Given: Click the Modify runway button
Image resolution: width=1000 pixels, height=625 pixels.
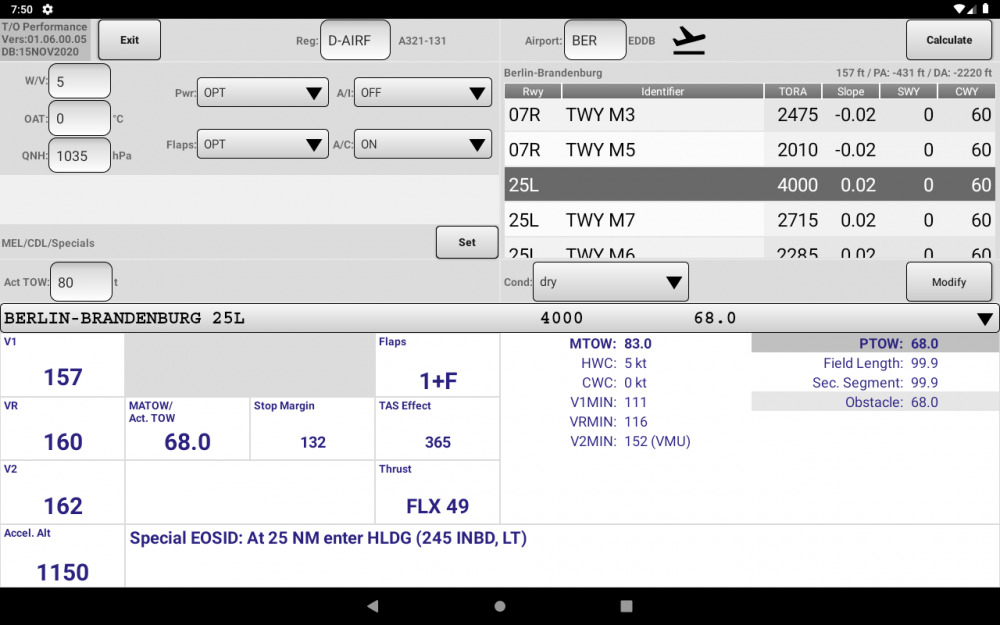Looking at the screenshot, I should coord(949,282).
